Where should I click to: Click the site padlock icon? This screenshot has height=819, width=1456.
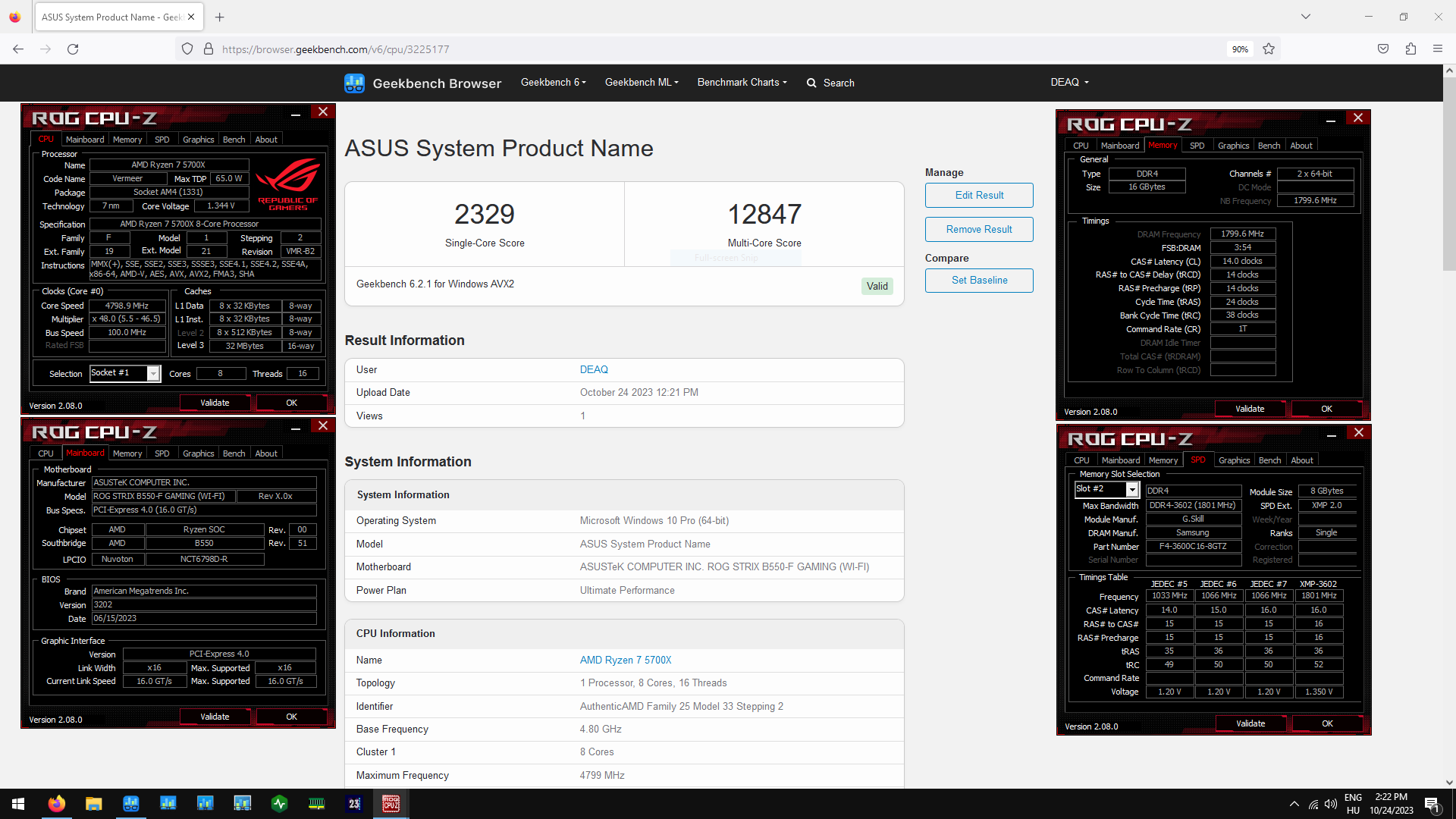click(x=209, y=49)
